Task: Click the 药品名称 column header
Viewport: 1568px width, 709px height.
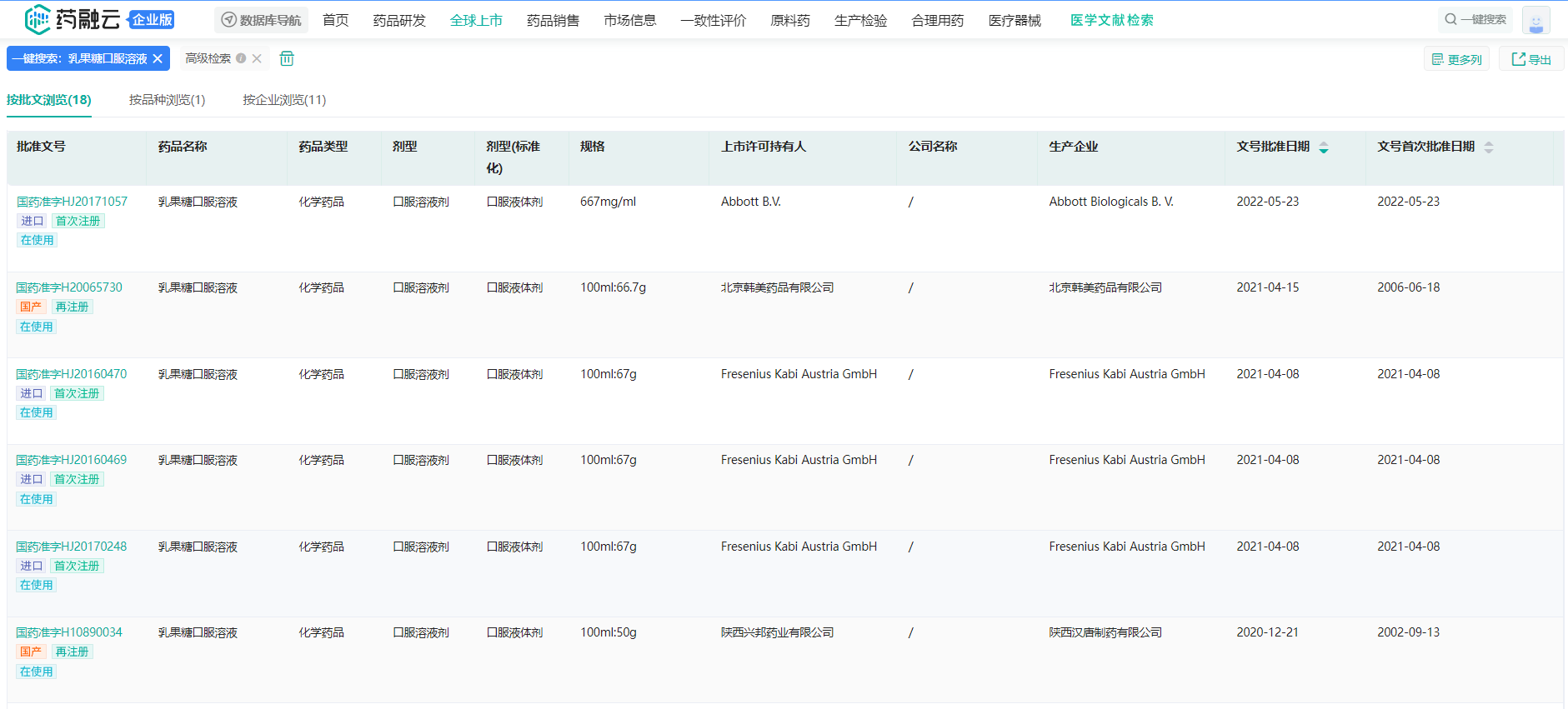Action: [183, 147]
